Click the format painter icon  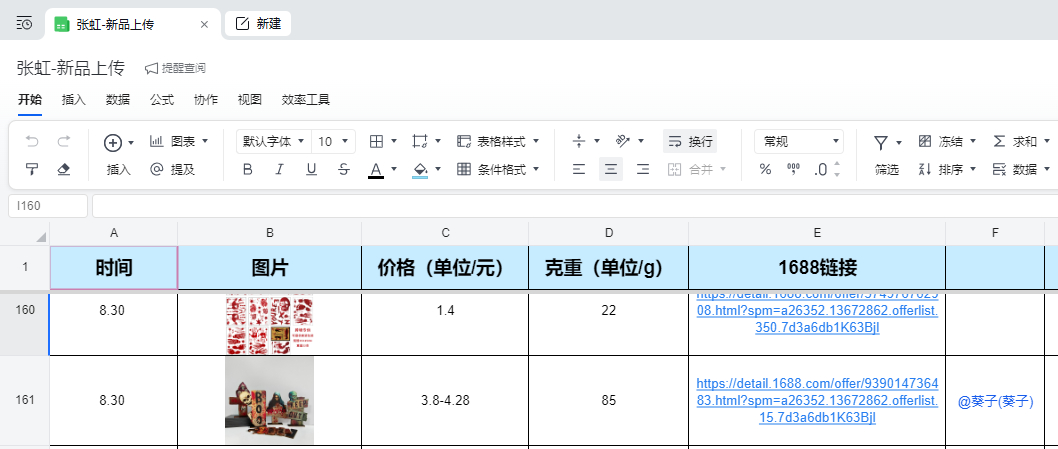click(32, 169)
